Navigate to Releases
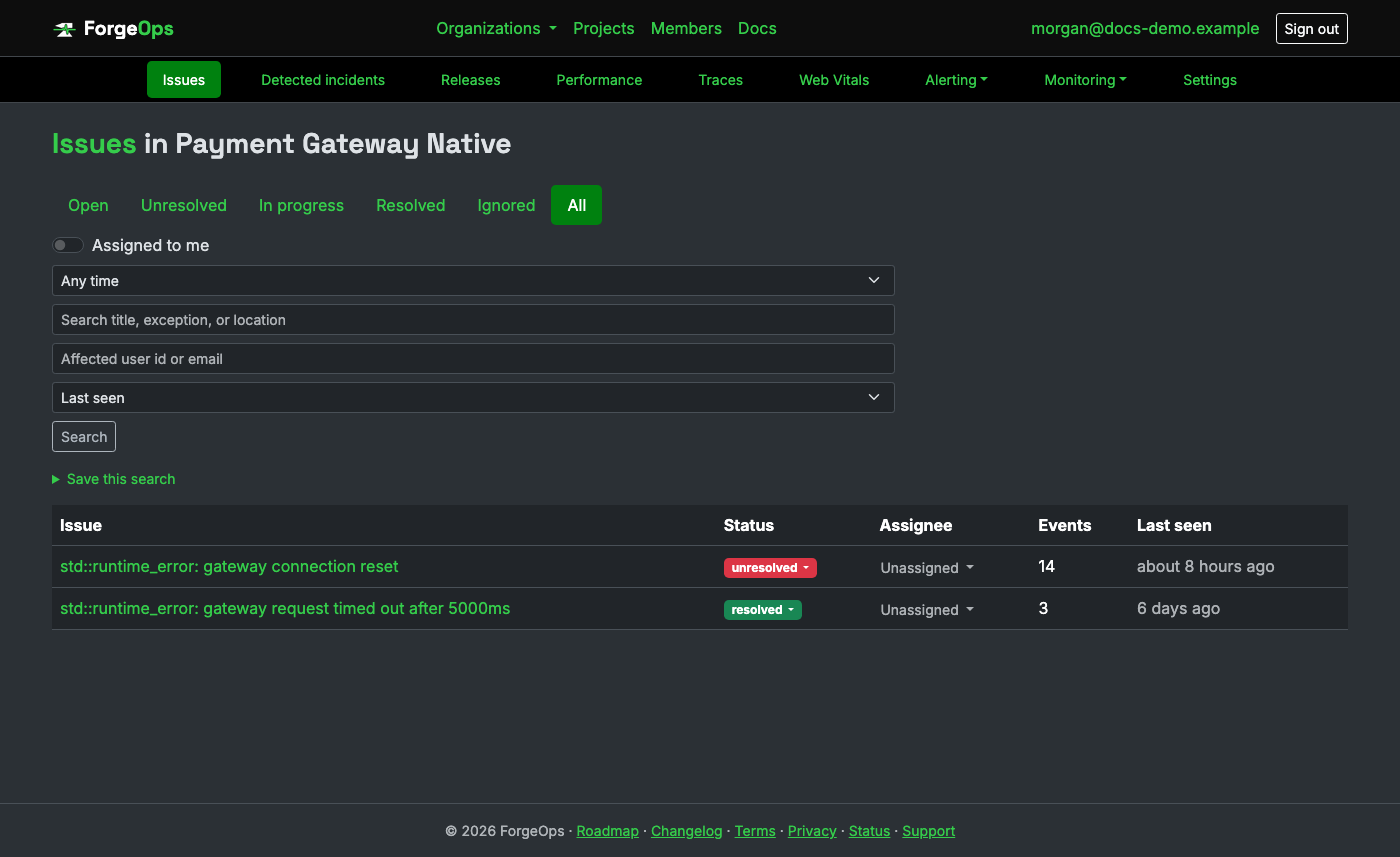Screen dimensions: 1400x857 click(471, 80)
